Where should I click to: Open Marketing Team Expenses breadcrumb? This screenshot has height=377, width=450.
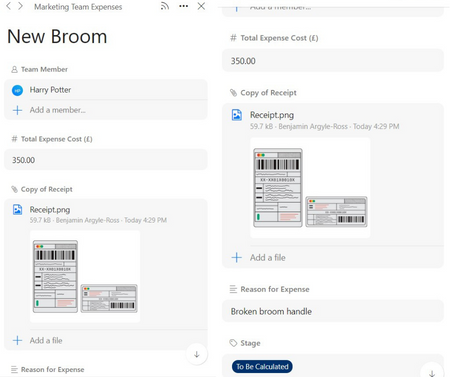pos(78,7)
